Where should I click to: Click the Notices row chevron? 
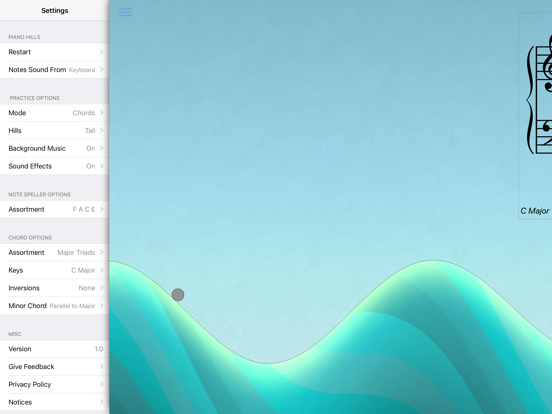pyautogui.click(x=101, y=402)
